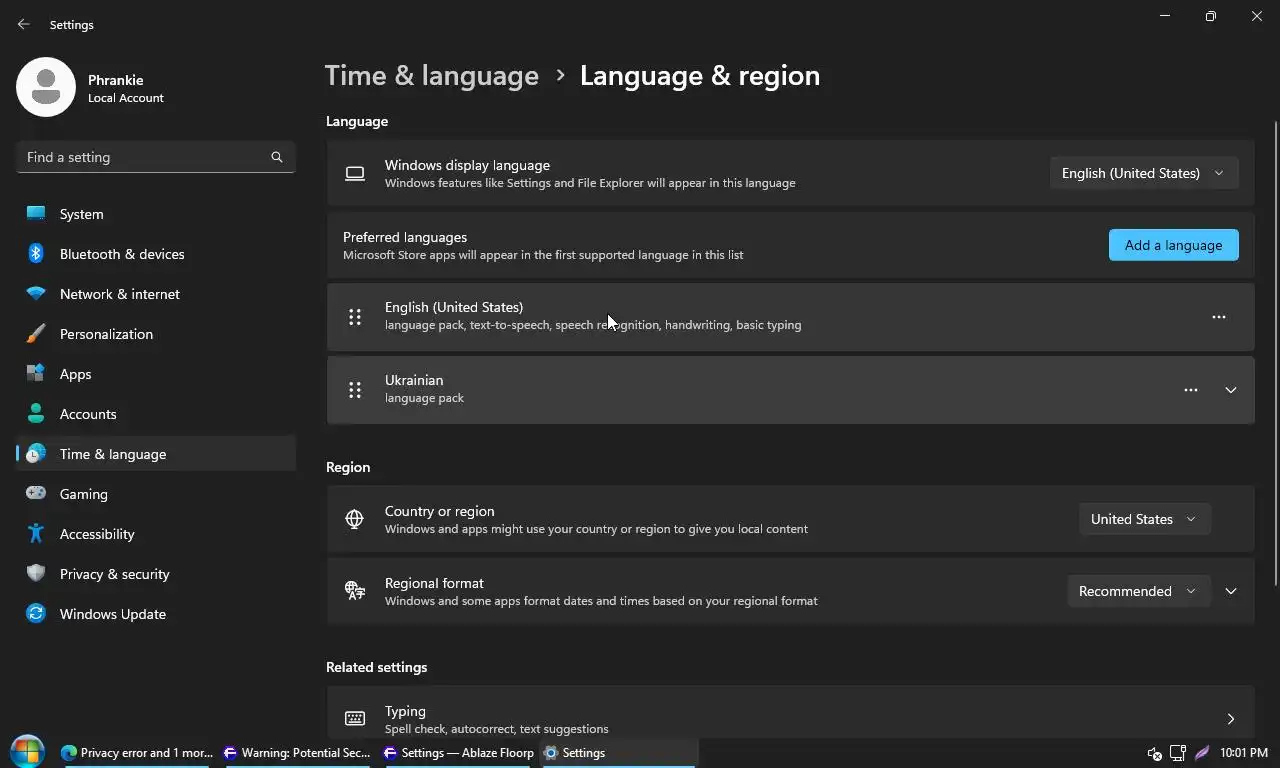Viewport: 1280px width, 768px height.
Task: Click the Add a language button
Action: click(x=1173, y=245)
